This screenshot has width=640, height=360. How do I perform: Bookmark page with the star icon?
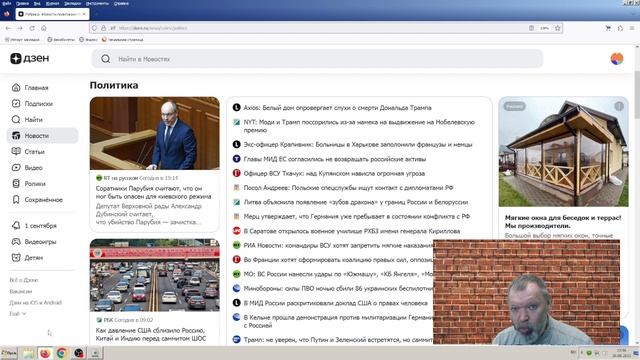(x=558, y=28)
